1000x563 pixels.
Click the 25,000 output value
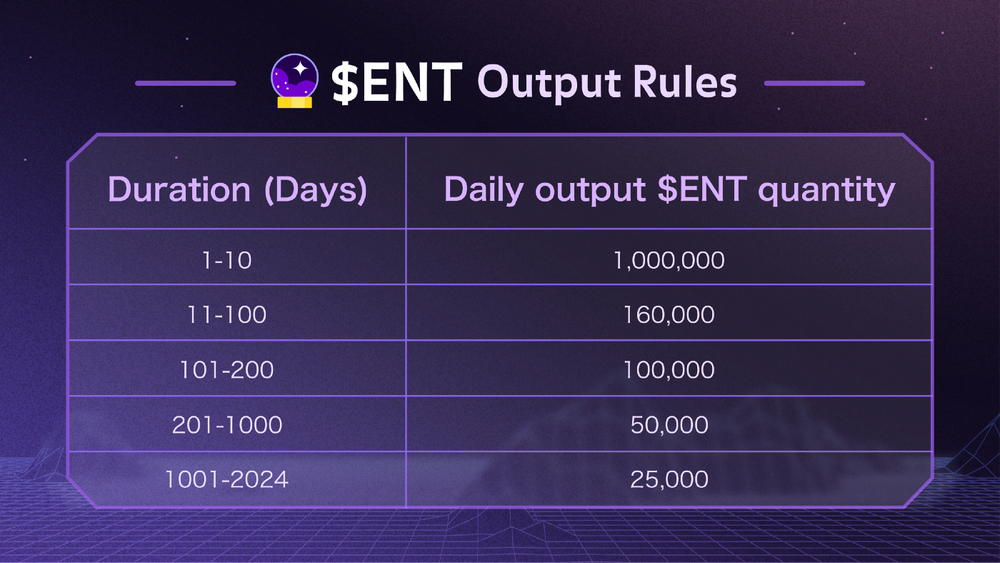point(669,479)
